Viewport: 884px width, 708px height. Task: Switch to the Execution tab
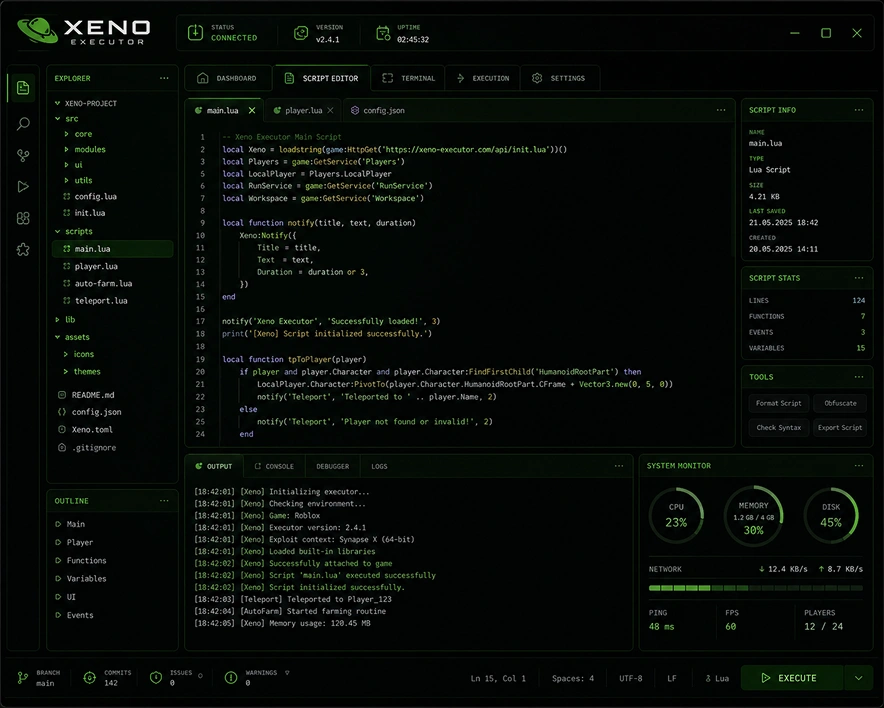pos(483,78)
